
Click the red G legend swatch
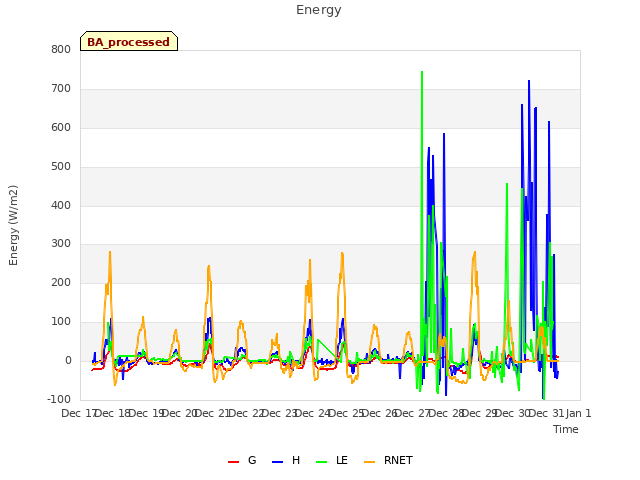(233, 462)
